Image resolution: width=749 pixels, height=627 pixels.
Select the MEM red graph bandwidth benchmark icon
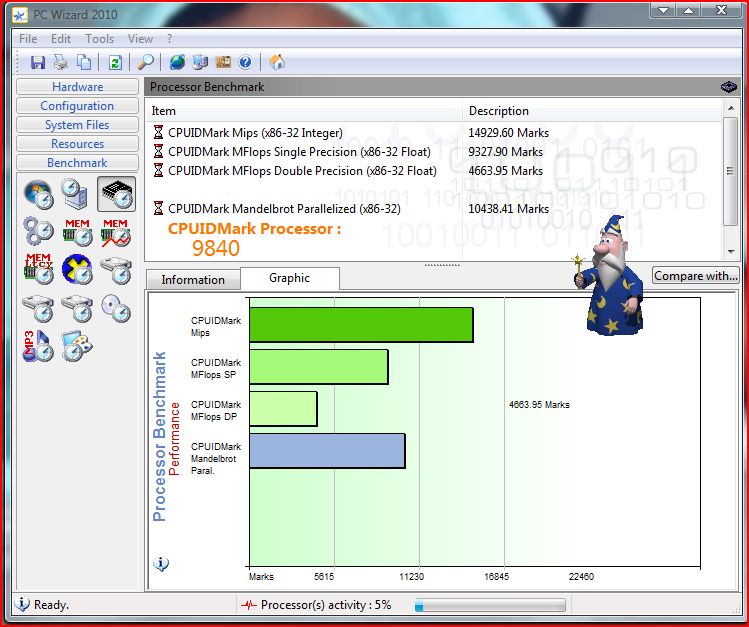tap(116, 233)
